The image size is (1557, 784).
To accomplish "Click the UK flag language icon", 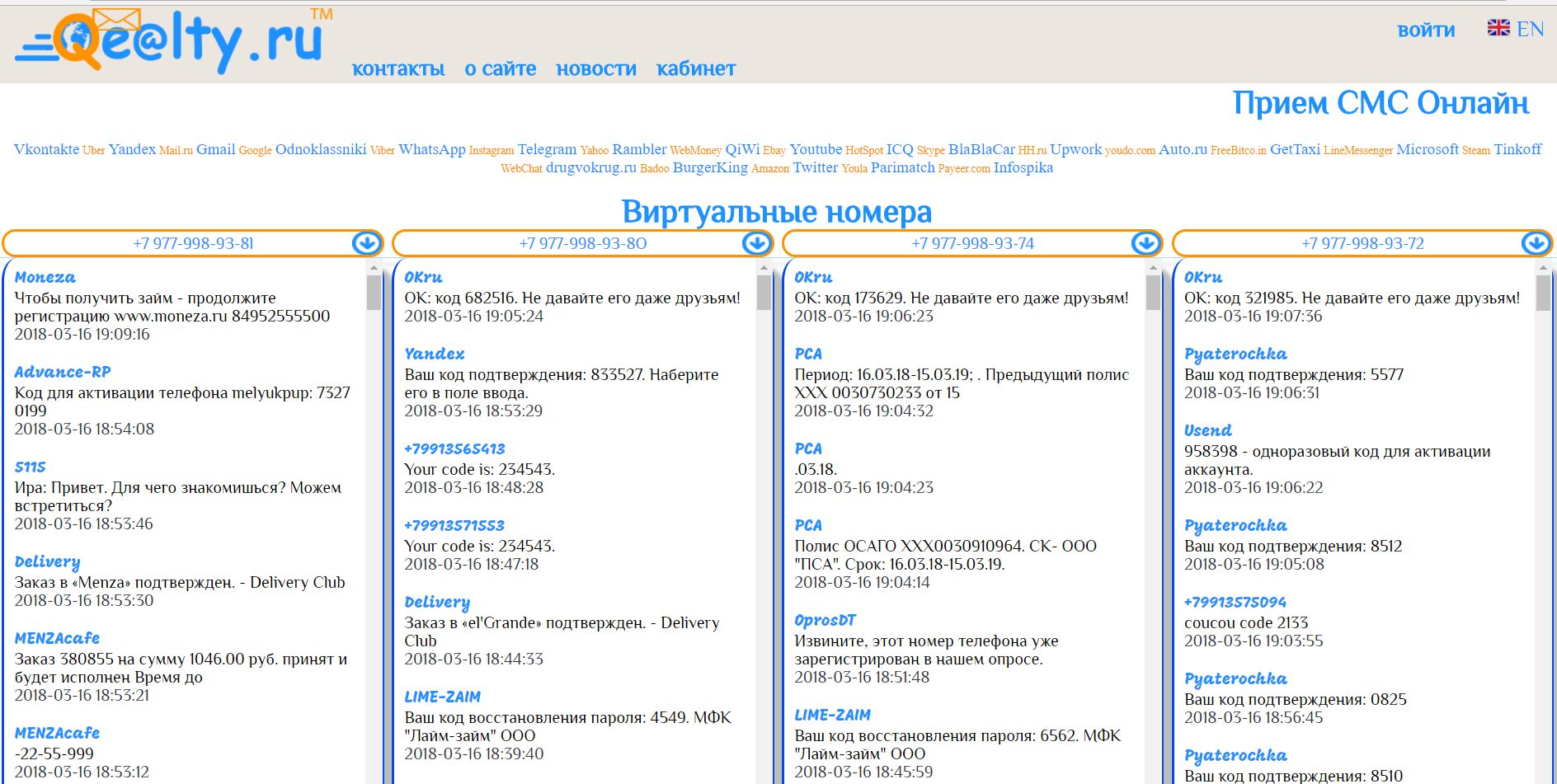I will 1498,28.
